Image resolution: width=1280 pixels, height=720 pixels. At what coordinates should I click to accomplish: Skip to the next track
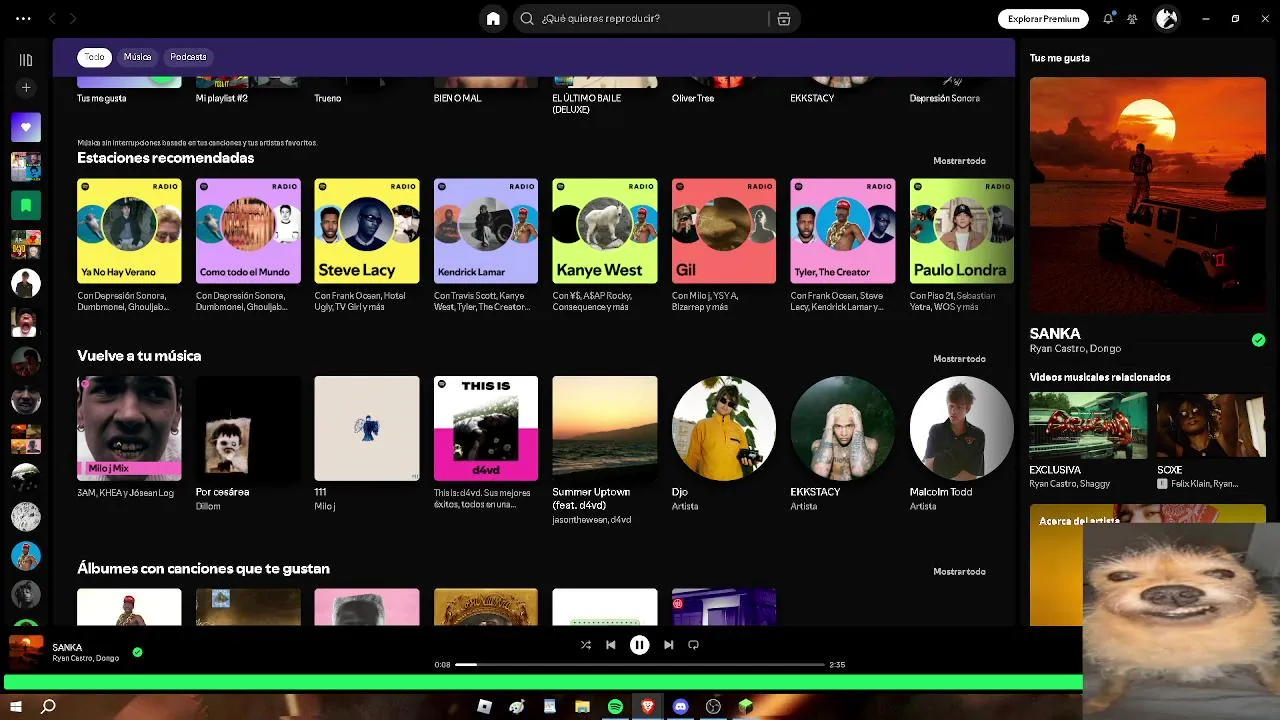[668, 645]
